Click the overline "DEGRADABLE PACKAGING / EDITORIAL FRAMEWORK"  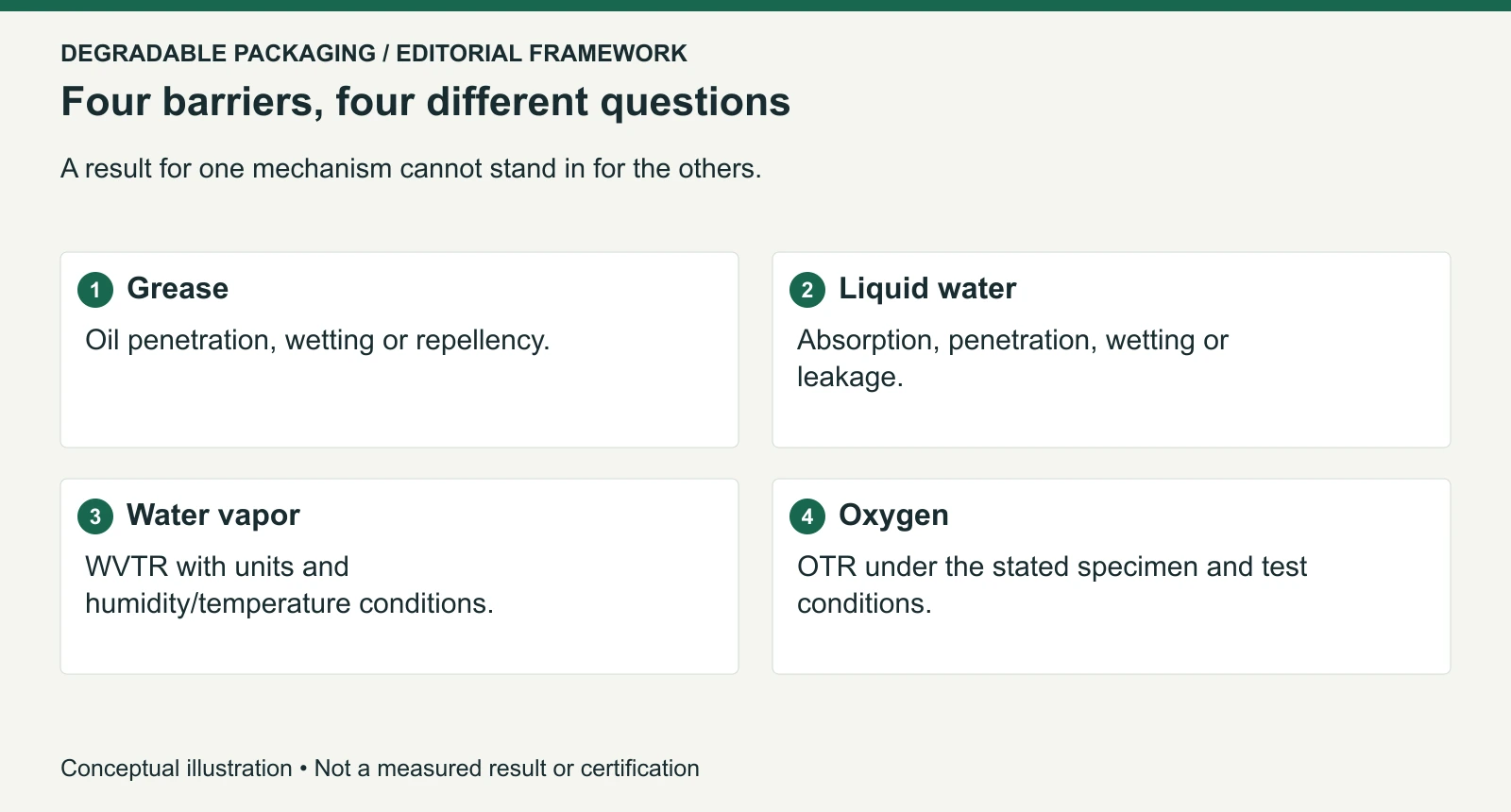(374, 53)
